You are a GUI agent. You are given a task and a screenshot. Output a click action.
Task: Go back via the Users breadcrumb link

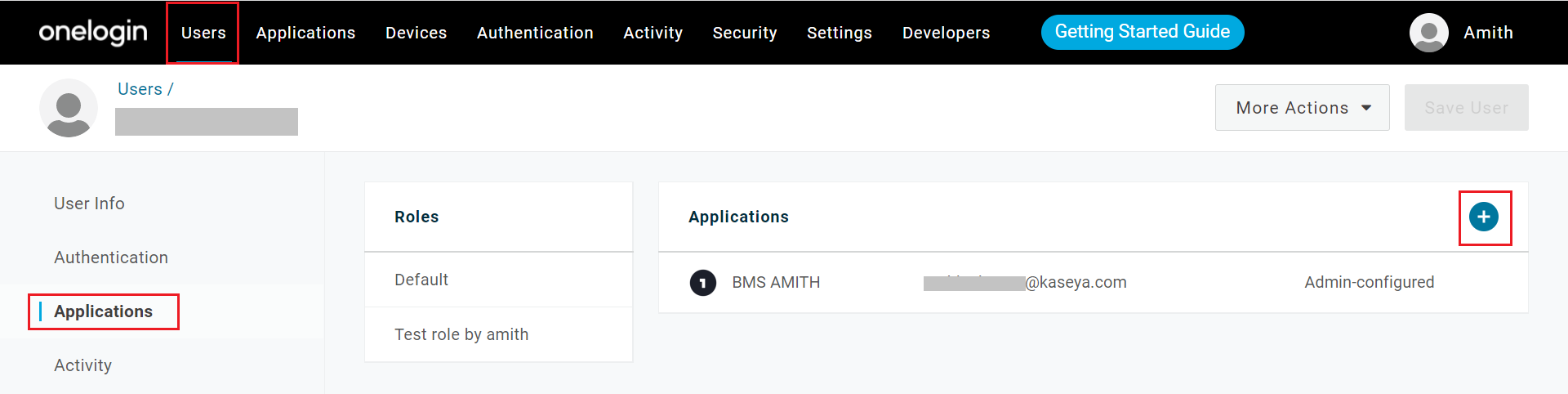[140, 89]
